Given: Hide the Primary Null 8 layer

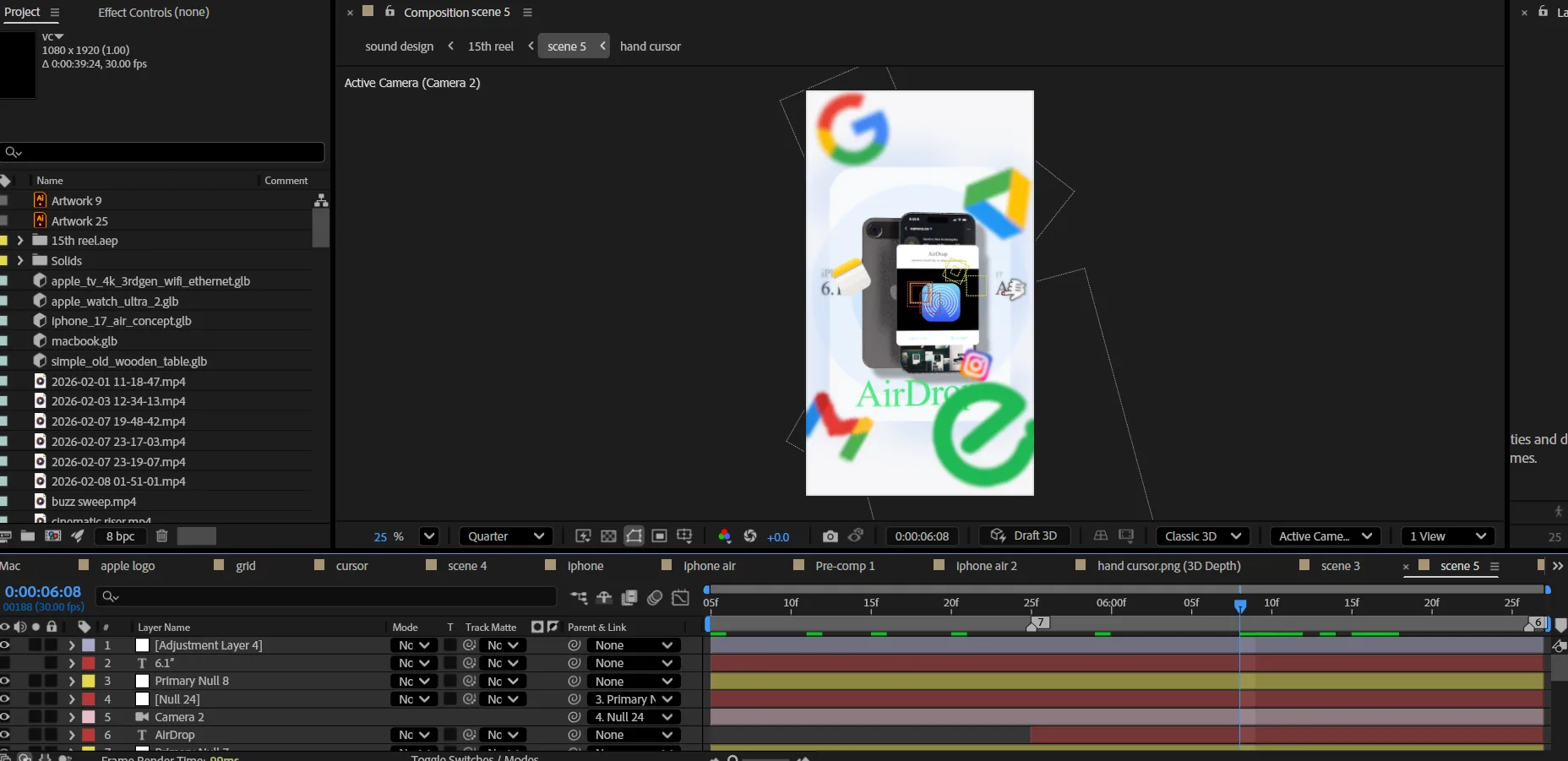Looking at the screenshot, I should (x=5, y=681).
